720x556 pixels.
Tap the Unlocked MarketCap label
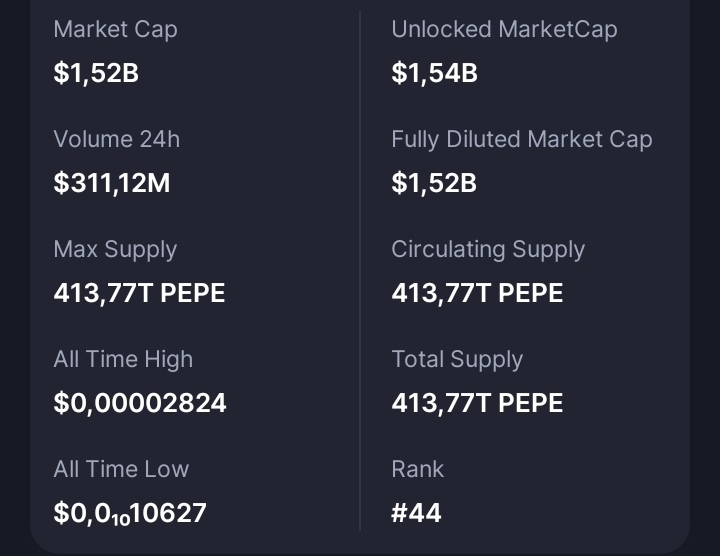click(x=504, y=29)
